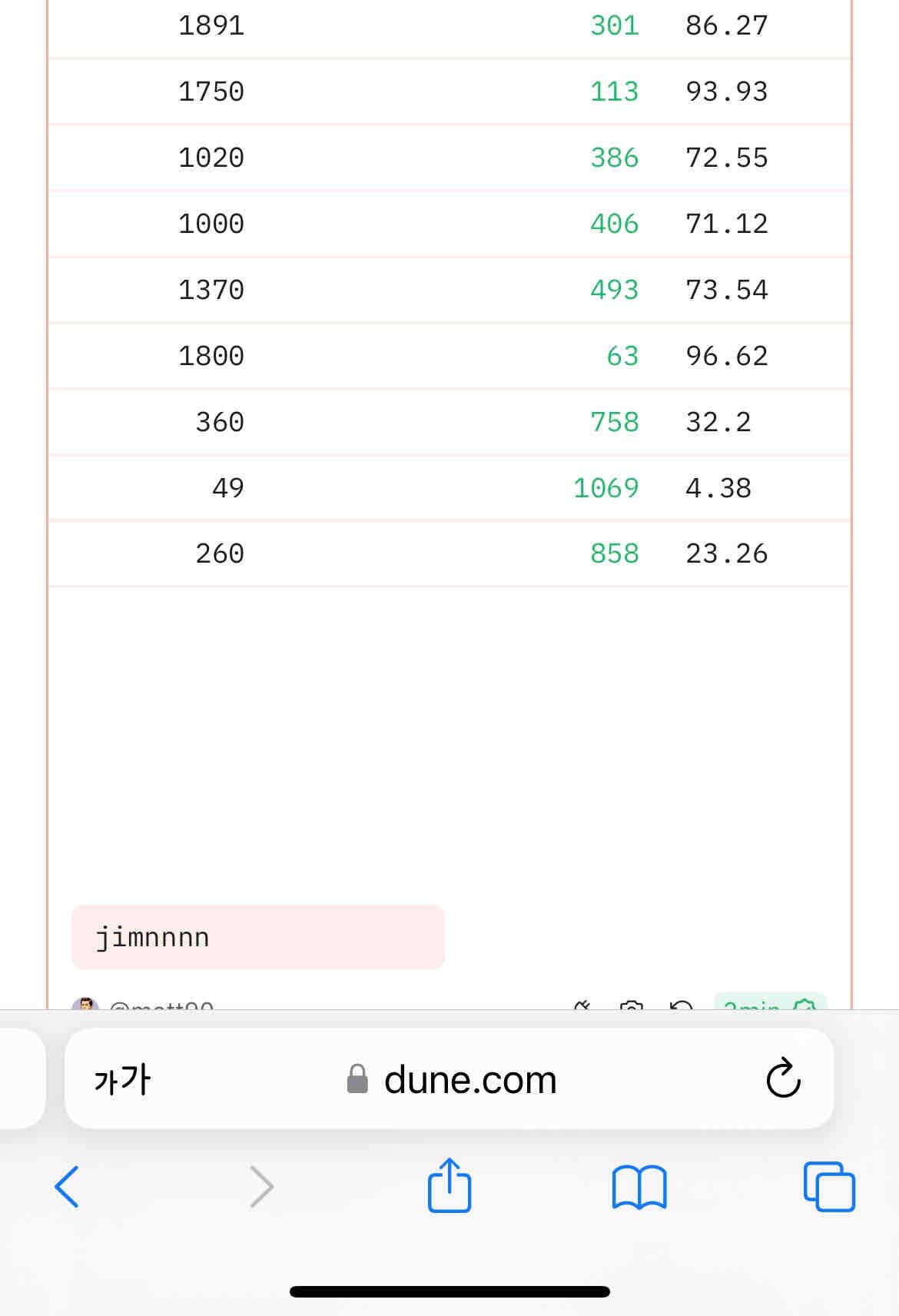
Task: Open Safari bookmarks book icon
Action: click(x=639, y=1188)
